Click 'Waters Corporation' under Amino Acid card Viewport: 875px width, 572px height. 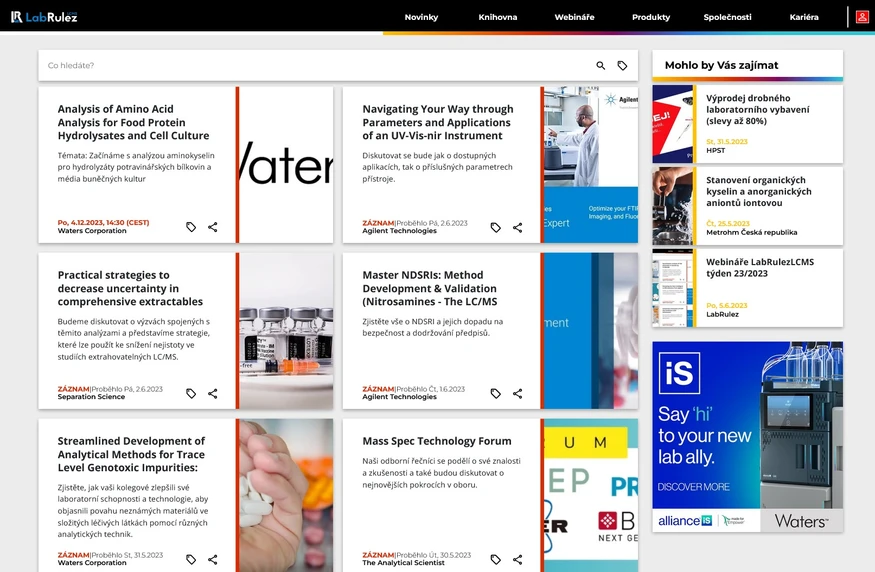click(x=92, y=231)
